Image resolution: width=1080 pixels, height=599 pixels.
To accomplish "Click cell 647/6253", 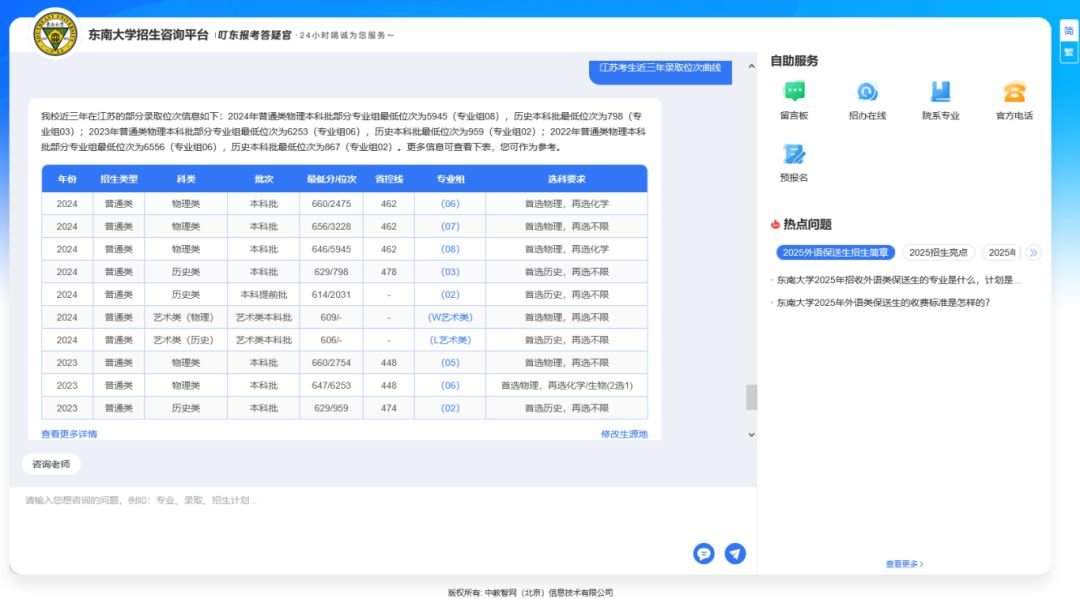I will (331, 386).
